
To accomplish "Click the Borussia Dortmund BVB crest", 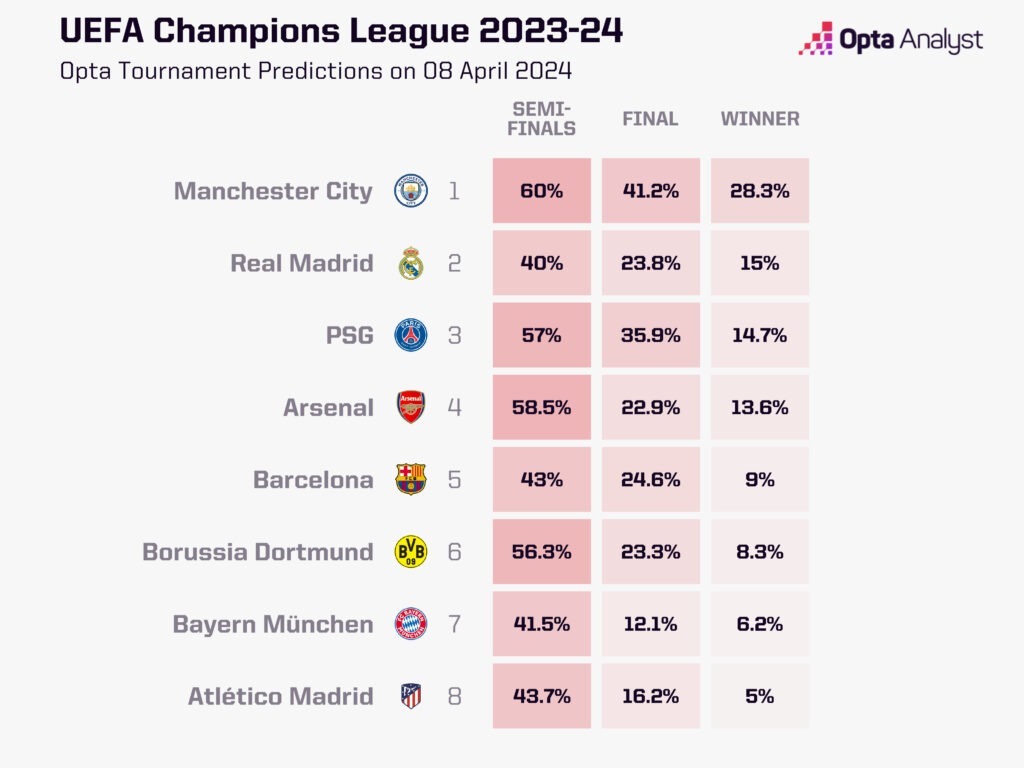I will 411,551.
